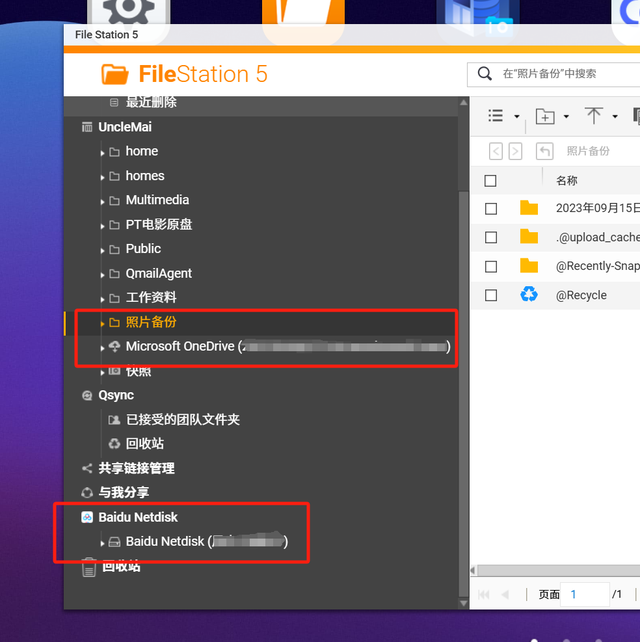Open the Qsync 回收站 entry

pos(145,443)
